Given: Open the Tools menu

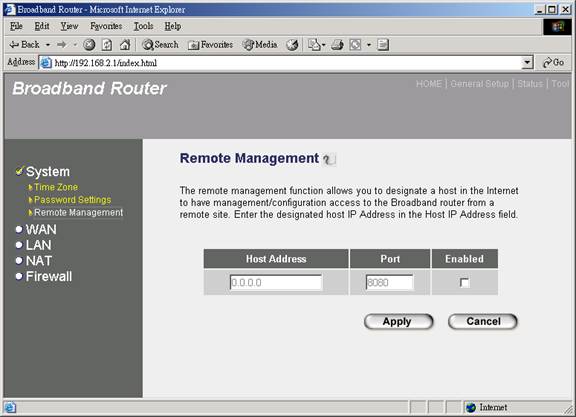Looking at the screenshot, I should tap(143, 26).
